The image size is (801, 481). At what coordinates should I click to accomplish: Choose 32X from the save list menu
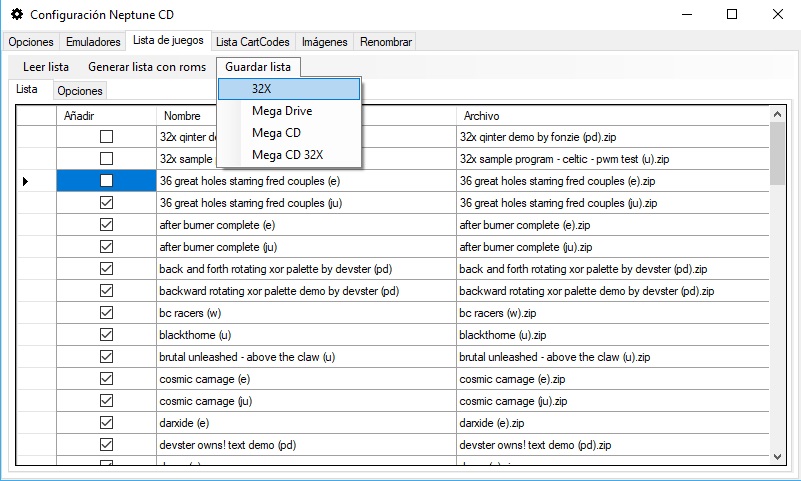(289, 89)
